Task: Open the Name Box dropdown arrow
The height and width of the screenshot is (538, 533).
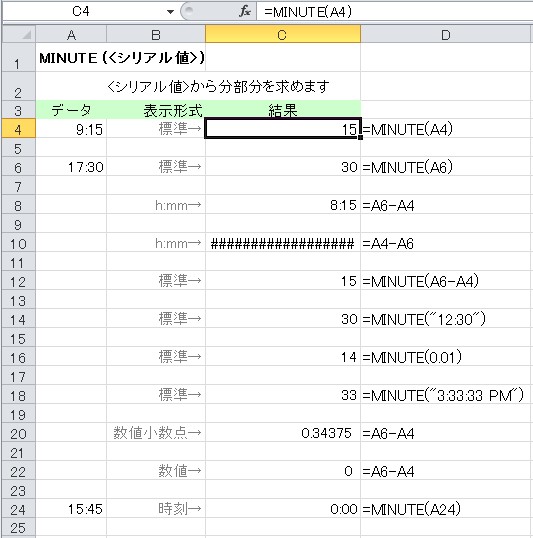Action: (170, 12)
